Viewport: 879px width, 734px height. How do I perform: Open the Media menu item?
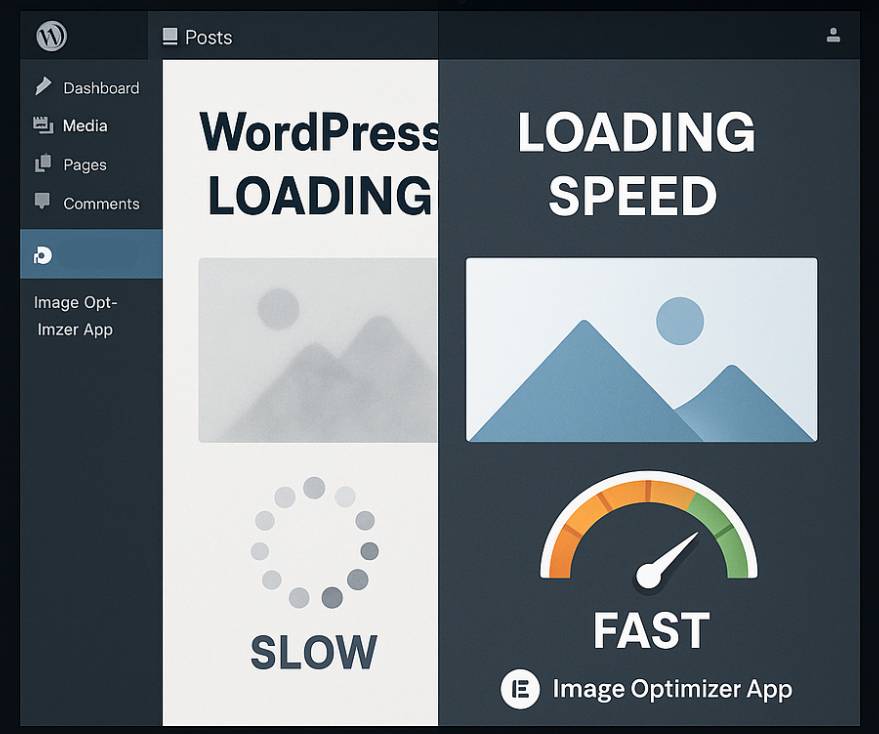tap(85, 126)
